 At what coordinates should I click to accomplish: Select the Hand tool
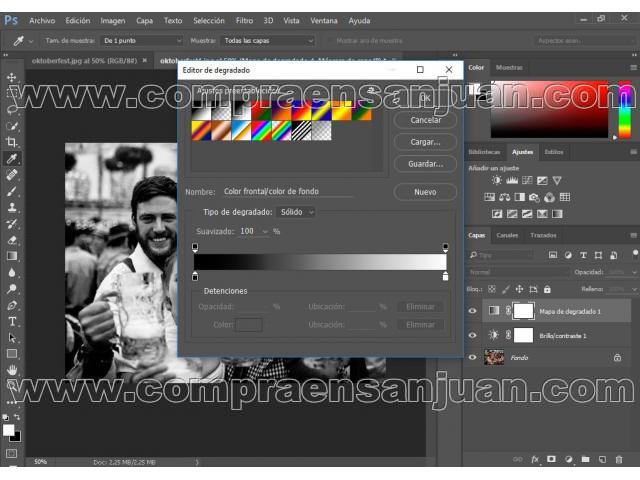pos(11,370)
